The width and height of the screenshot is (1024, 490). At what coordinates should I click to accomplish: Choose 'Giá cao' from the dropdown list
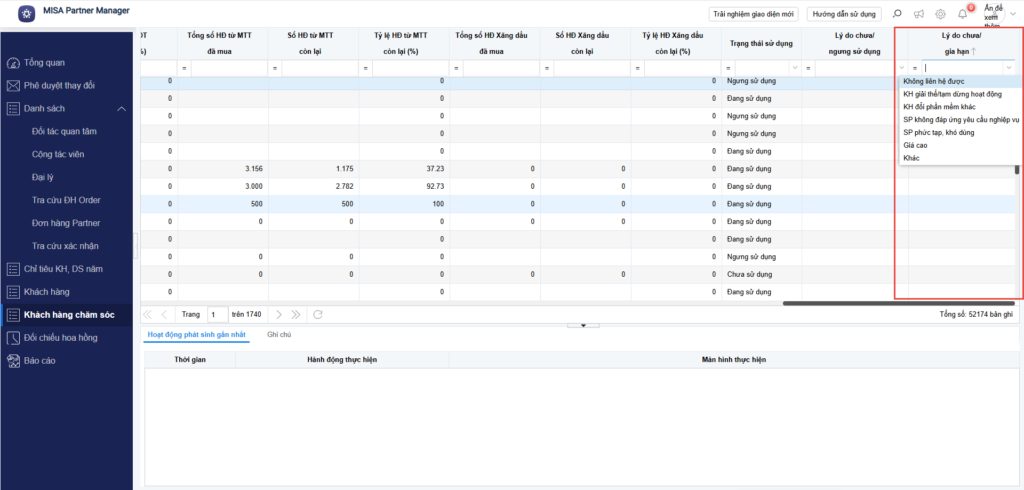click(x=915, y=145)
